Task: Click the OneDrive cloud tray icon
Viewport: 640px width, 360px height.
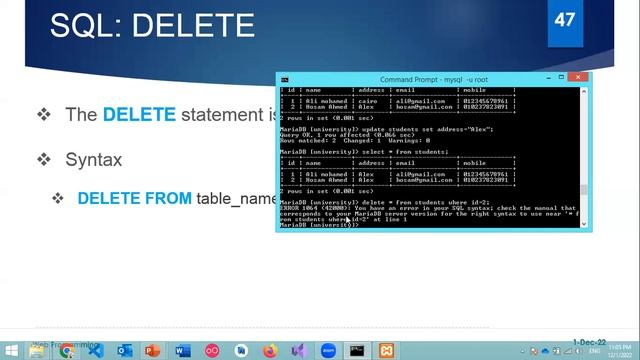Action: pyautogui.click(x=545, y=351)
